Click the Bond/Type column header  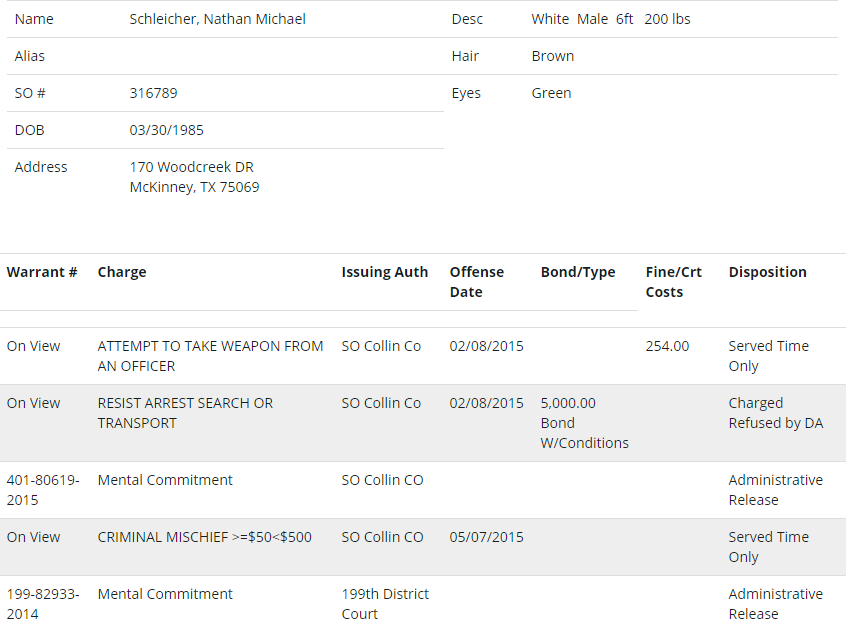point(578,272)
